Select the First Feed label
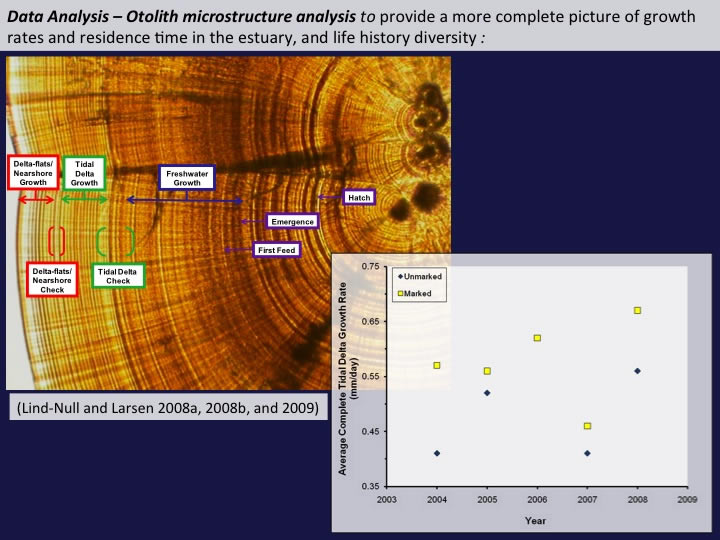This screenshot has height=540, width=720. tap(276, 249)
